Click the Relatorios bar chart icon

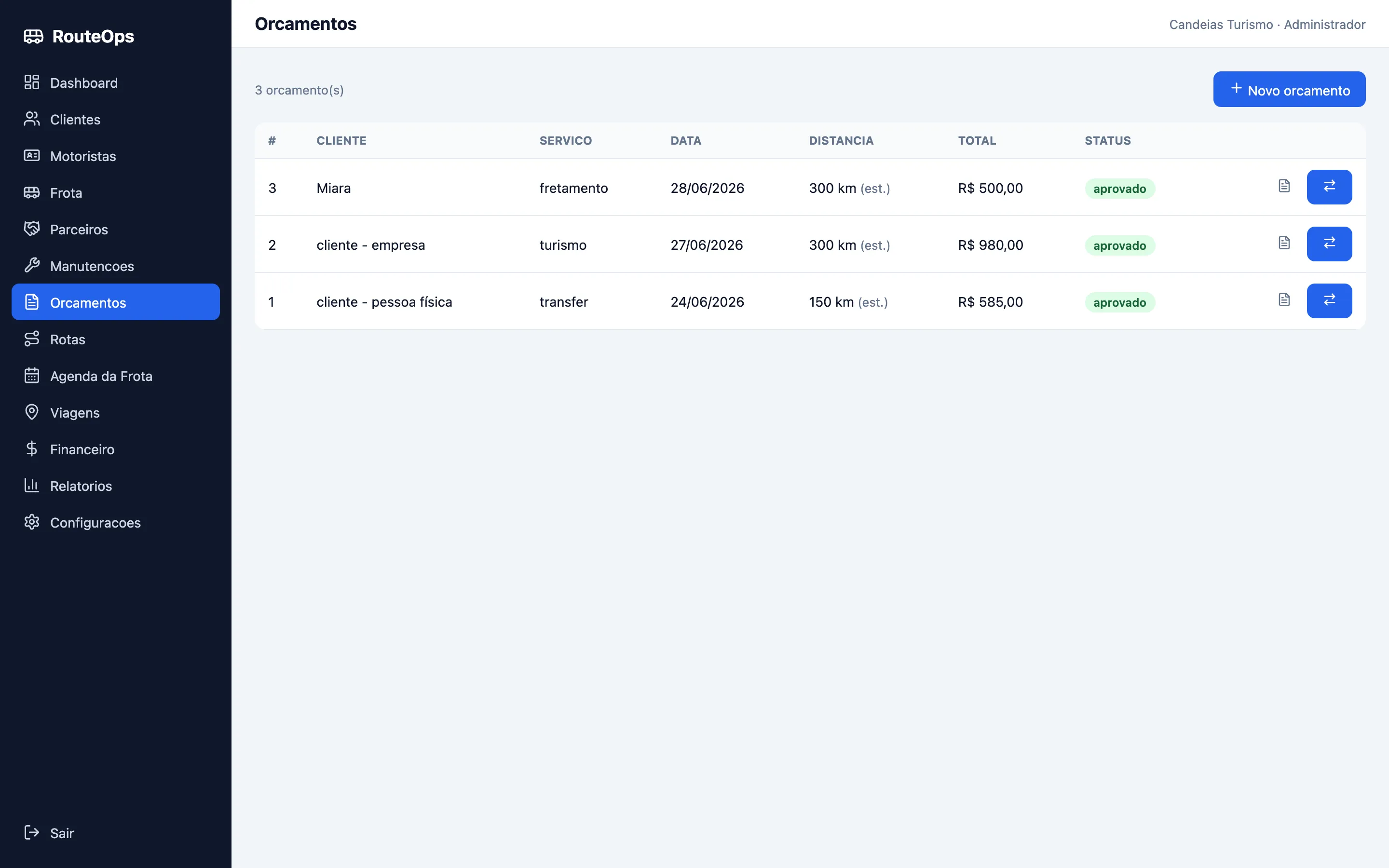click(31, 486)
